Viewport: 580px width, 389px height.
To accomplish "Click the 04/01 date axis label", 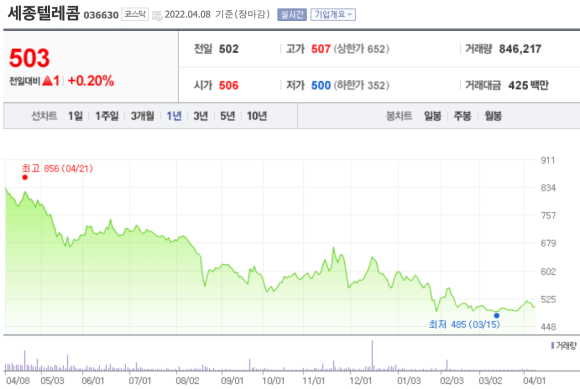I will tap(535, 380).
